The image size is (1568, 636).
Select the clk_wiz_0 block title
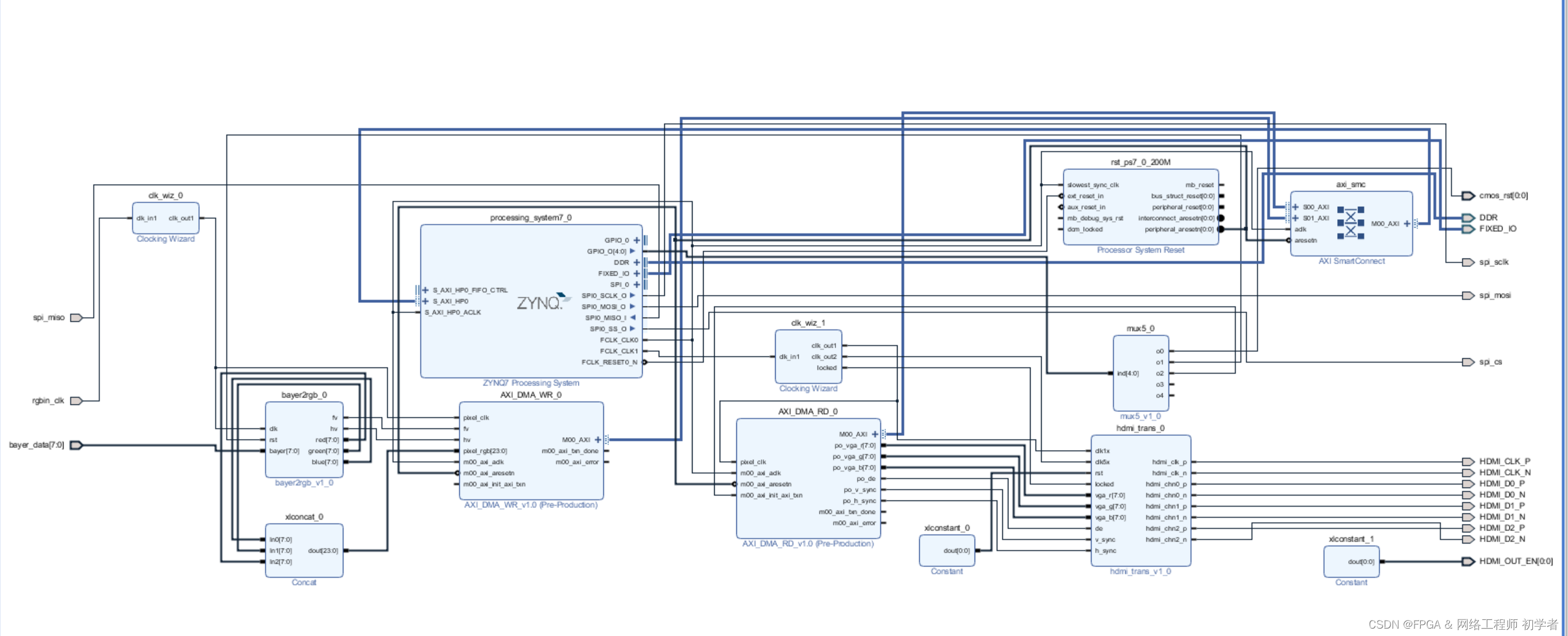[166, 195]
